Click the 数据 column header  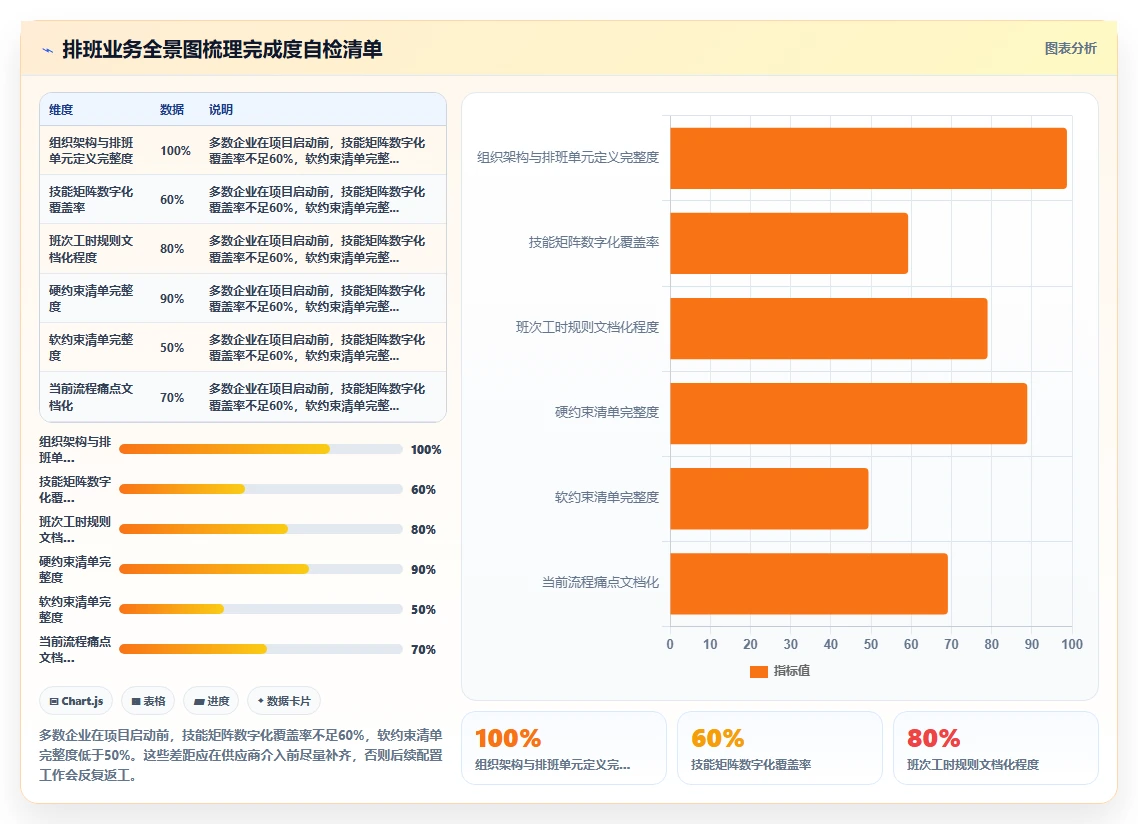click(x=172, y=110)
